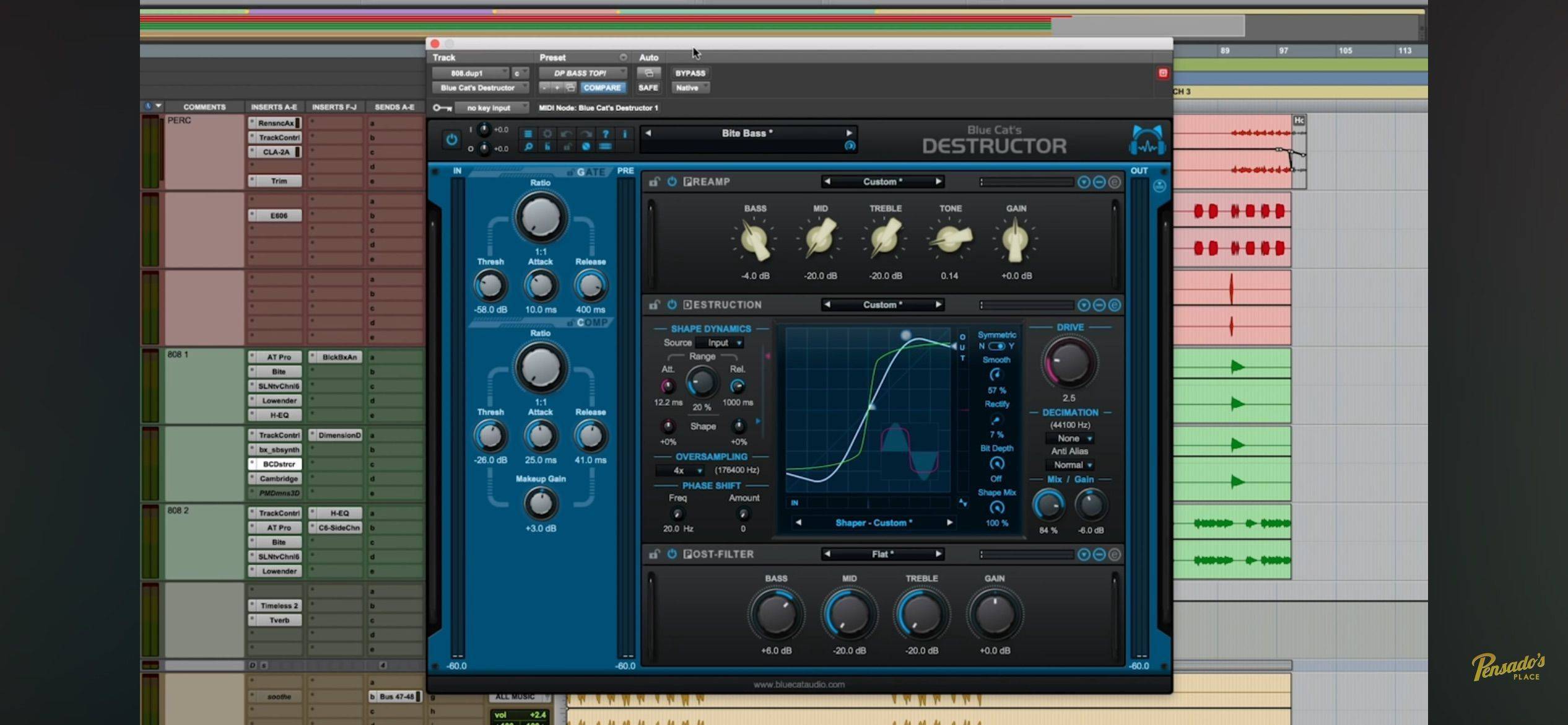Click the Preamp section minus circle icon
1568x725 pixels.
tap(1099, 182)
